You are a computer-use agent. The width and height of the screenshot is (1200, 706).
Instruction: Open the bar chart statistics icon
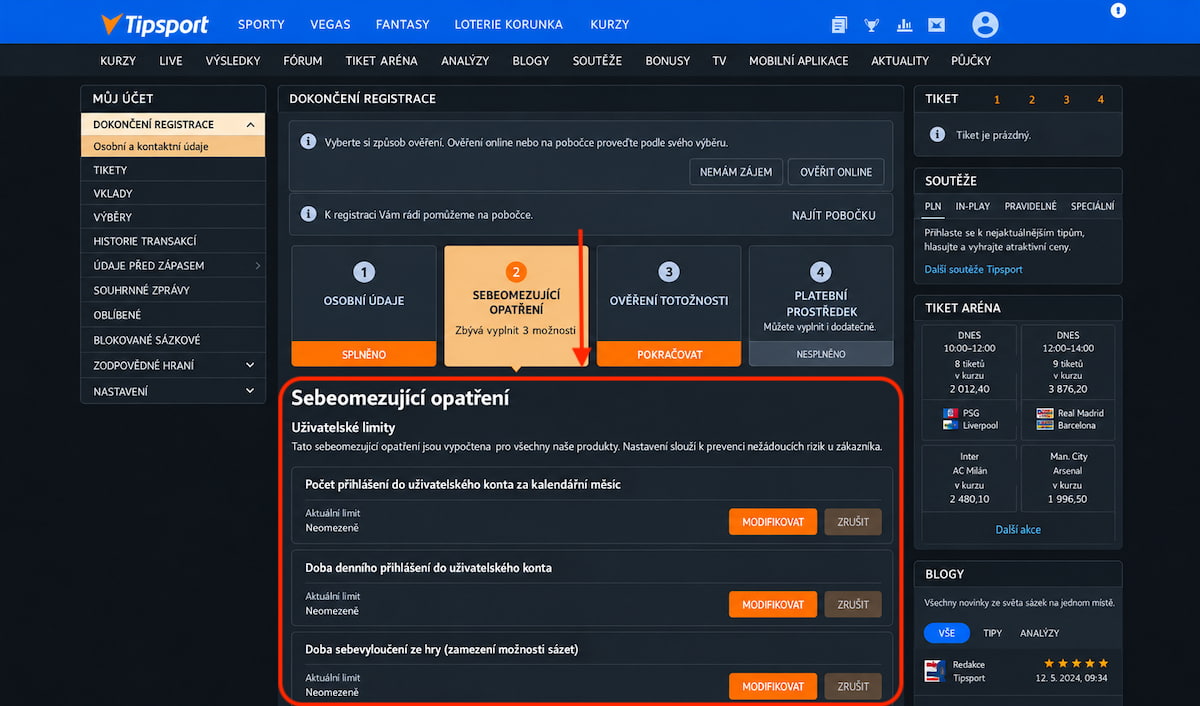click(x=904, y=25)
